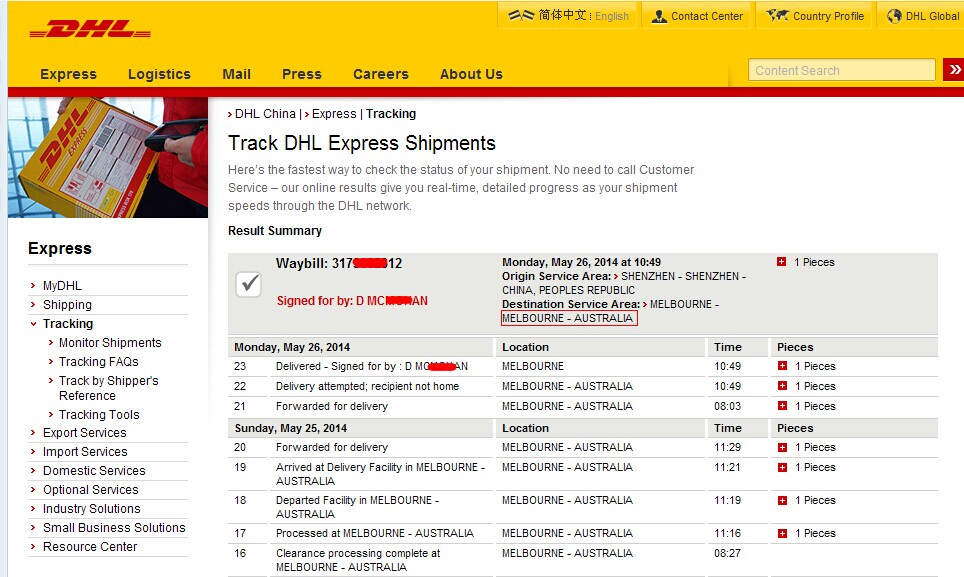Expand pieces for row 21 Forwarded for delivery
This screenshot has height=577, width=964.
pos(782,406)
